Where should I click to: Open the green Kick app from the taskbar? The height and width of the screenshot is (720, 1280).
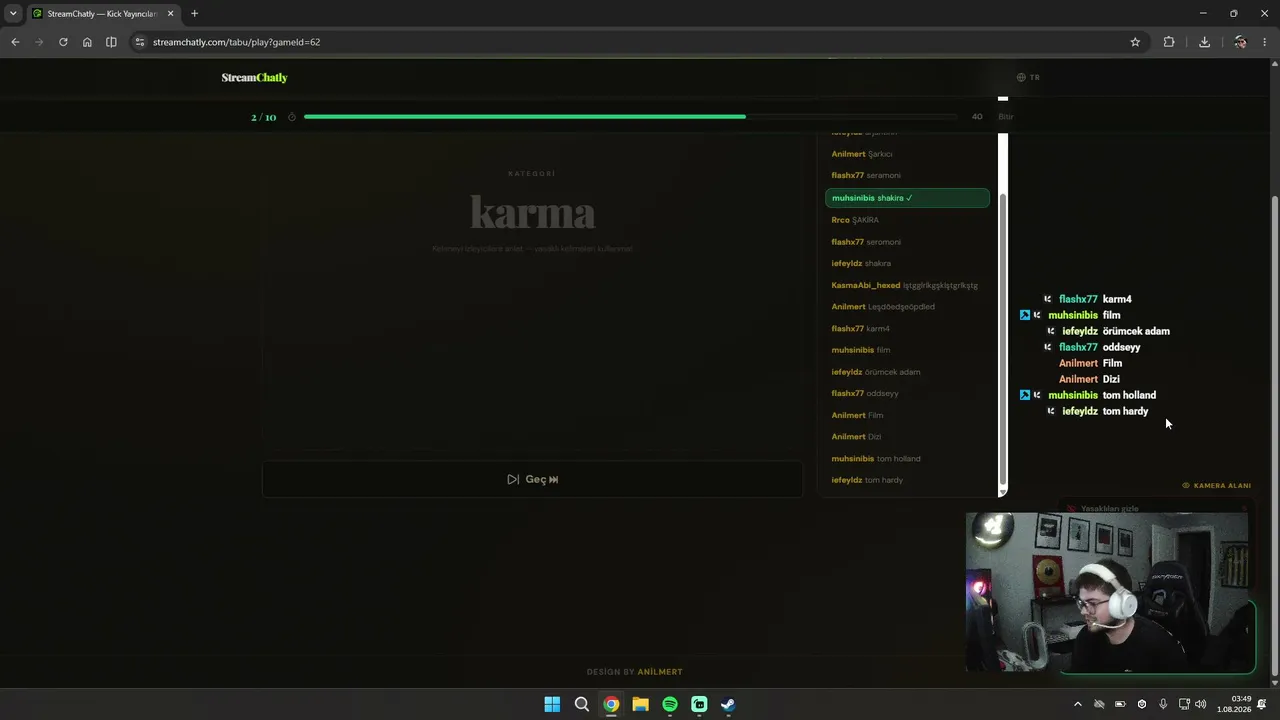(x=699, y=704)
